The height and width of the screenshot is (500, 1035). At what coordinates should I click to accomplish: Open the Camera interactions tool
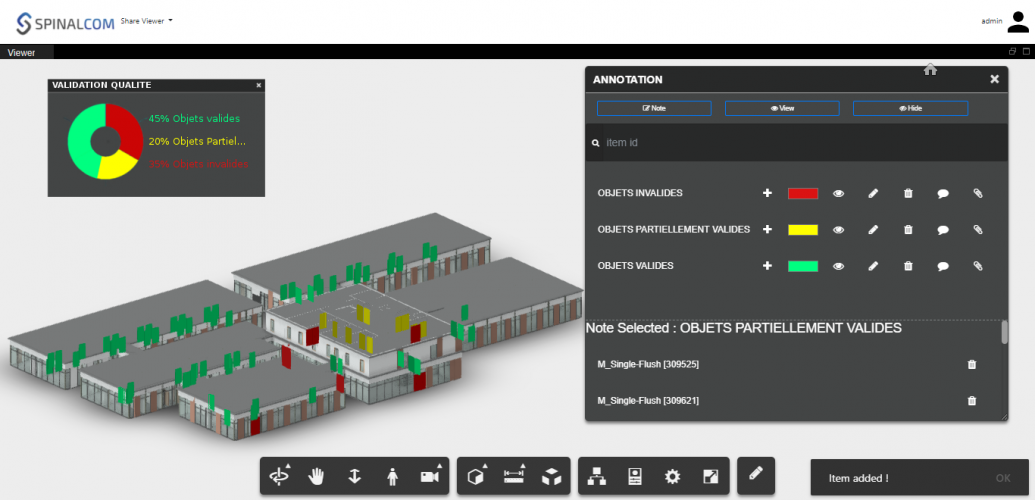pos(430,476)
